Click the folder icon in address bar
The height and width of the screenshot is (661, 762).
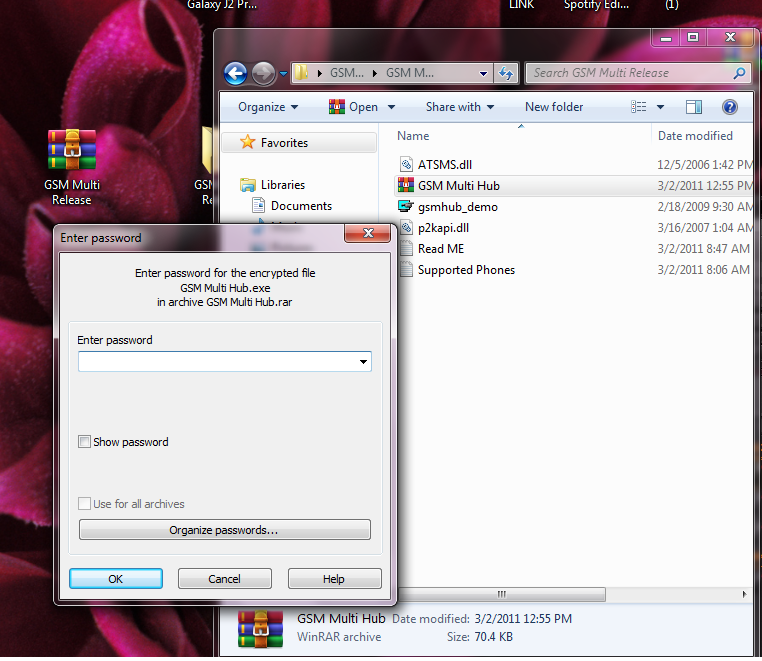coord(302,73)
